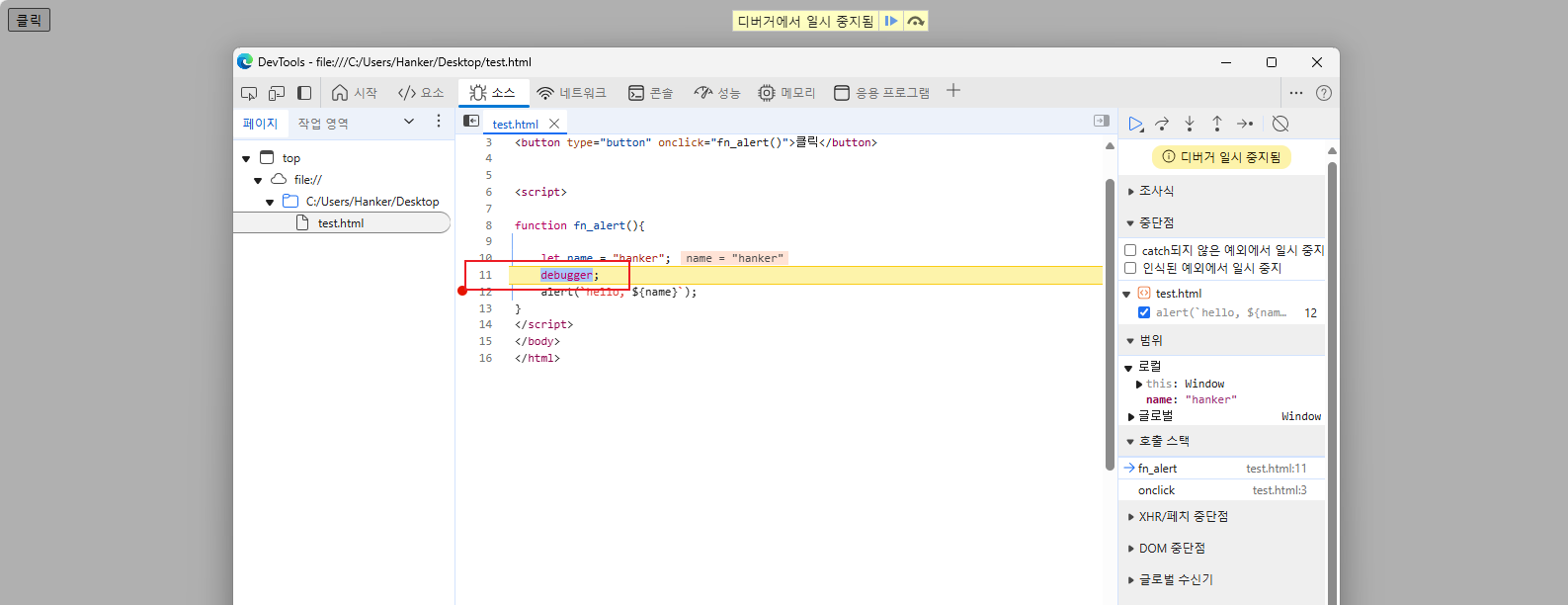Enable pause on caught exceptions checkbox

point(1130,268)
